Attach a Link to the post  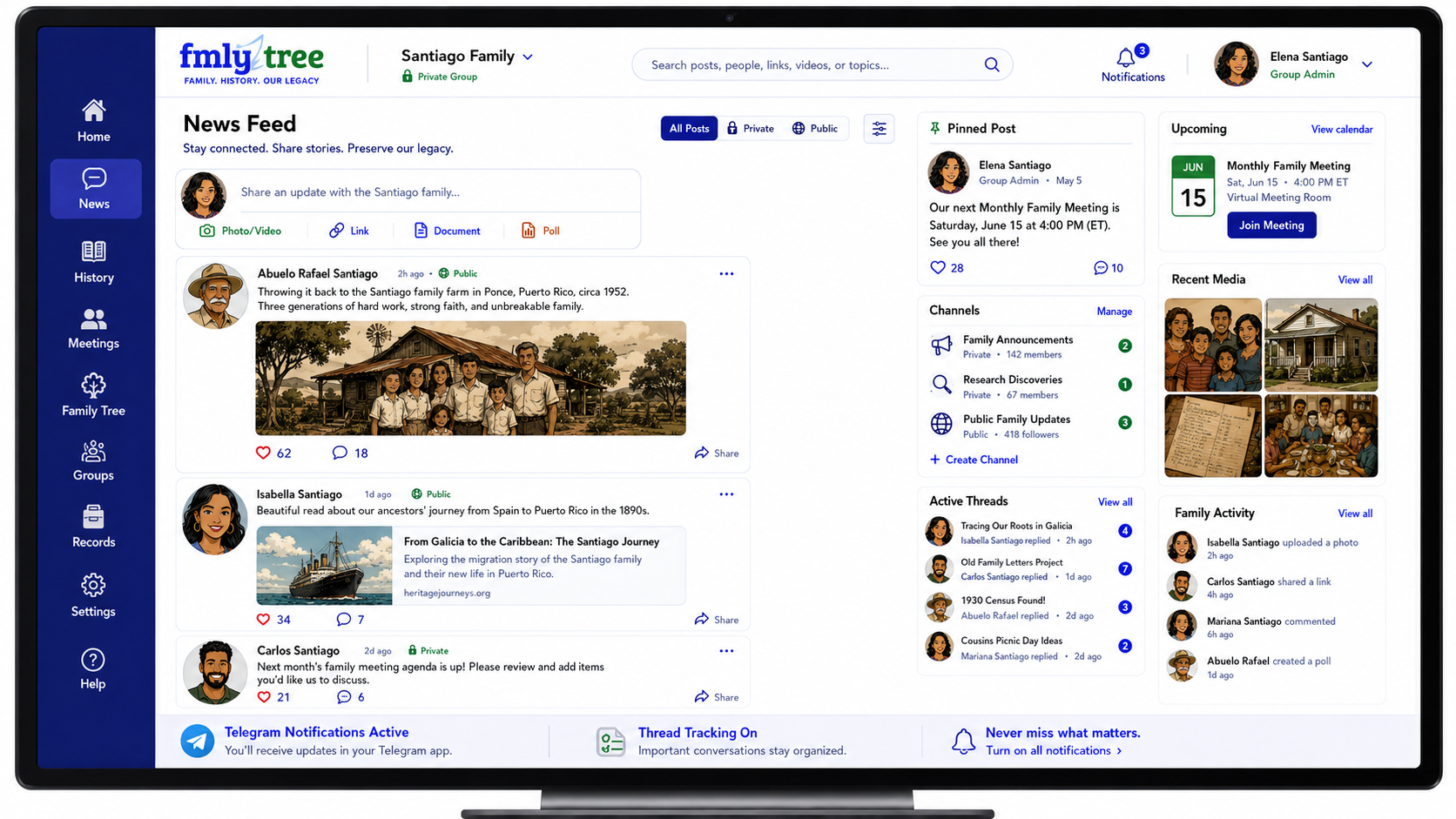click(x=348, y=231)
